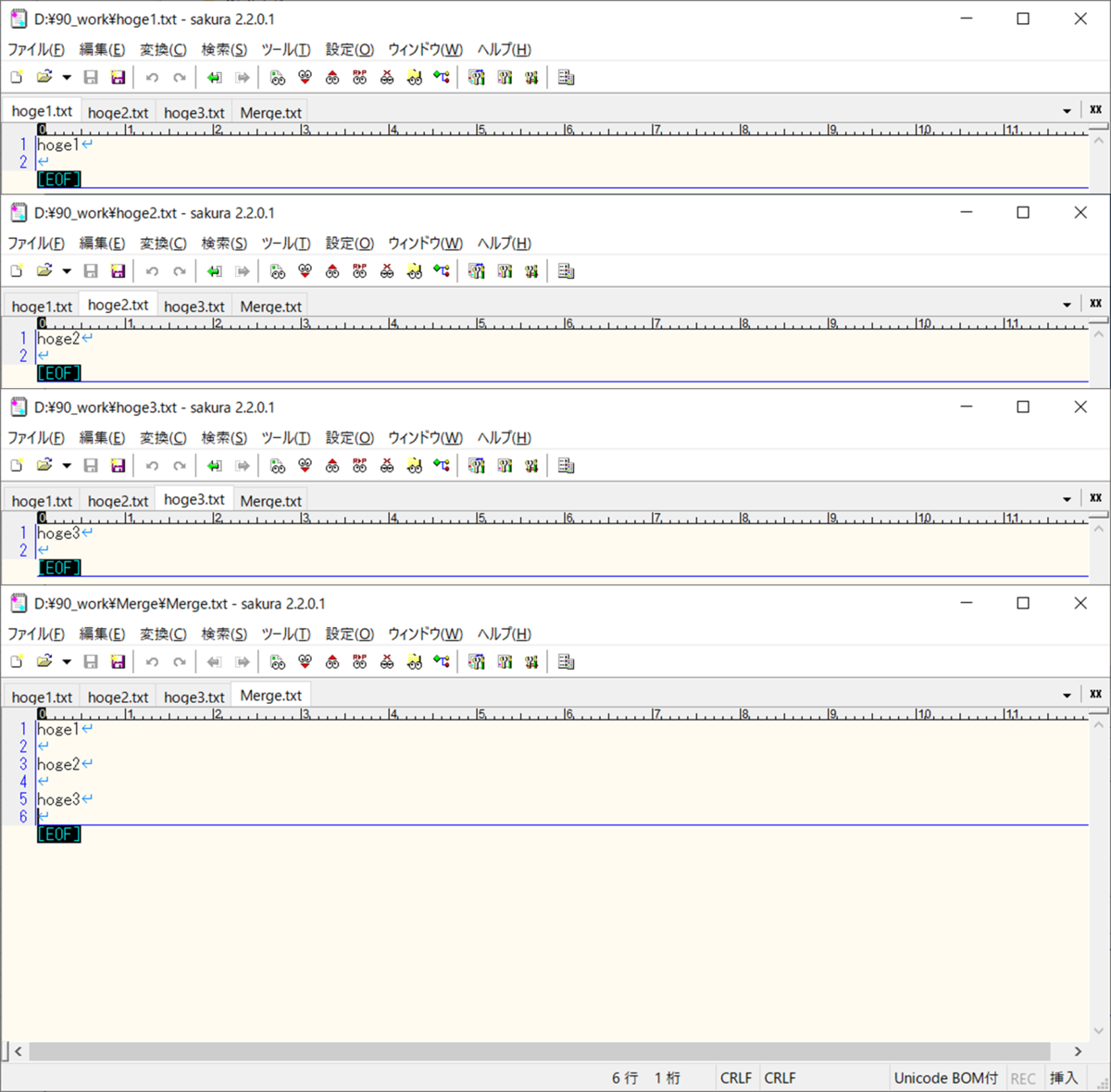Click New file icon in hoge1.txt window
Screen dimensions: 1111x1092
coord(17,78)
